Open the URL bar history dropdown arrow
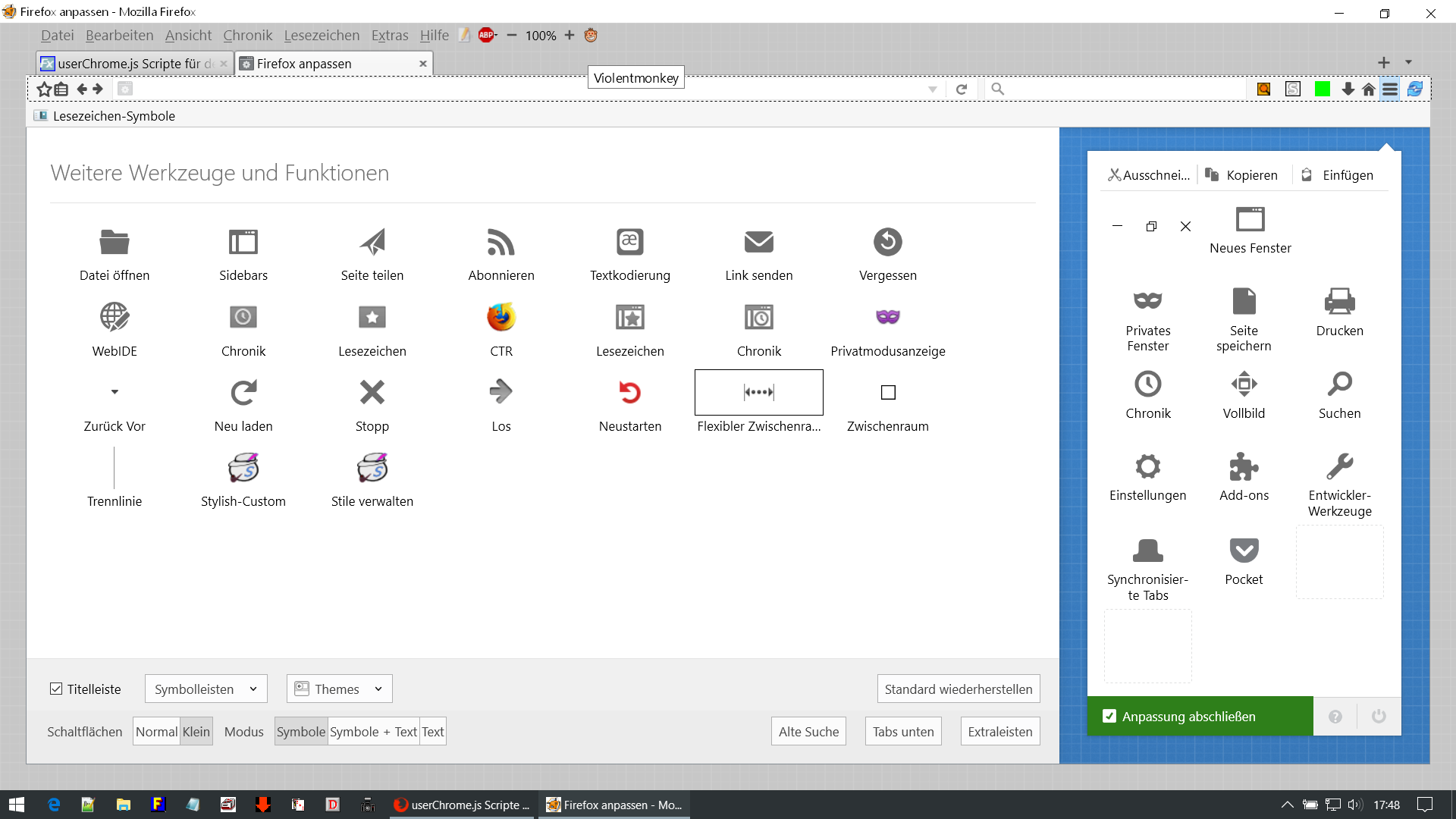 click(x=932, y=89)
